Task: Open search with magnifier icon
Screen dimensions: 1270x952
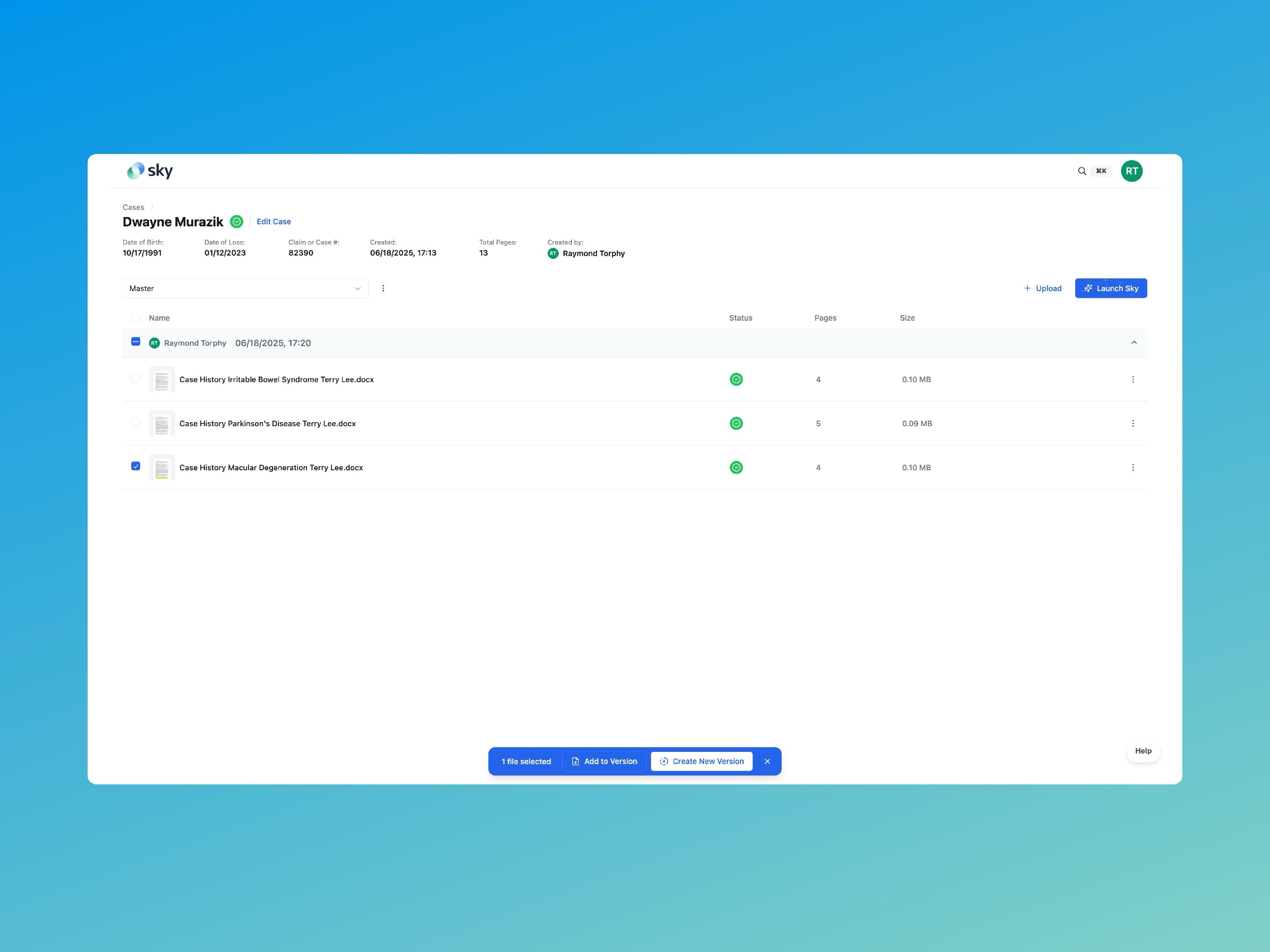Action: pyautogui.click(x=1082, y=171)
